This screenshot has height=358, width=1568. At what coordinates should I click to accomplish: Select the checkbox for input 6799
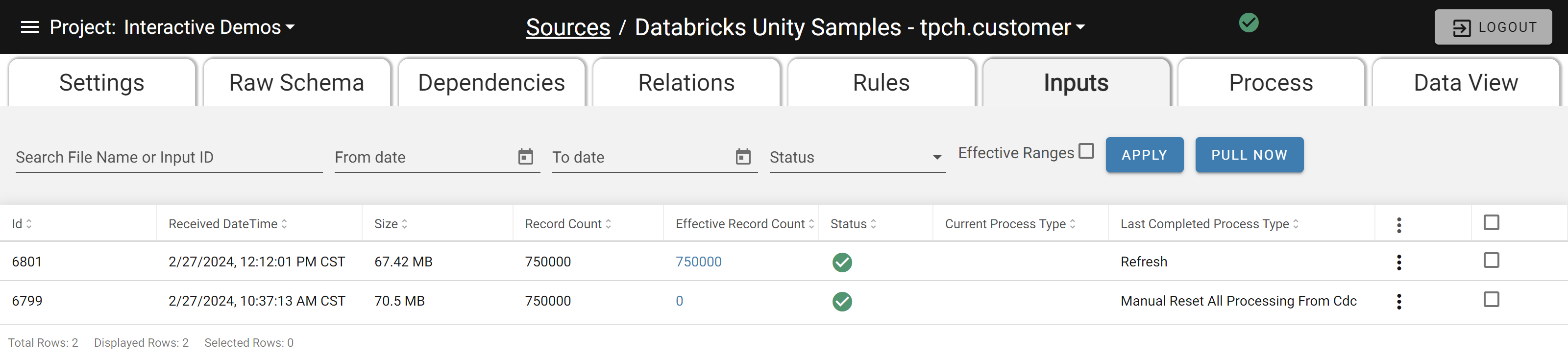[1491, 300]
